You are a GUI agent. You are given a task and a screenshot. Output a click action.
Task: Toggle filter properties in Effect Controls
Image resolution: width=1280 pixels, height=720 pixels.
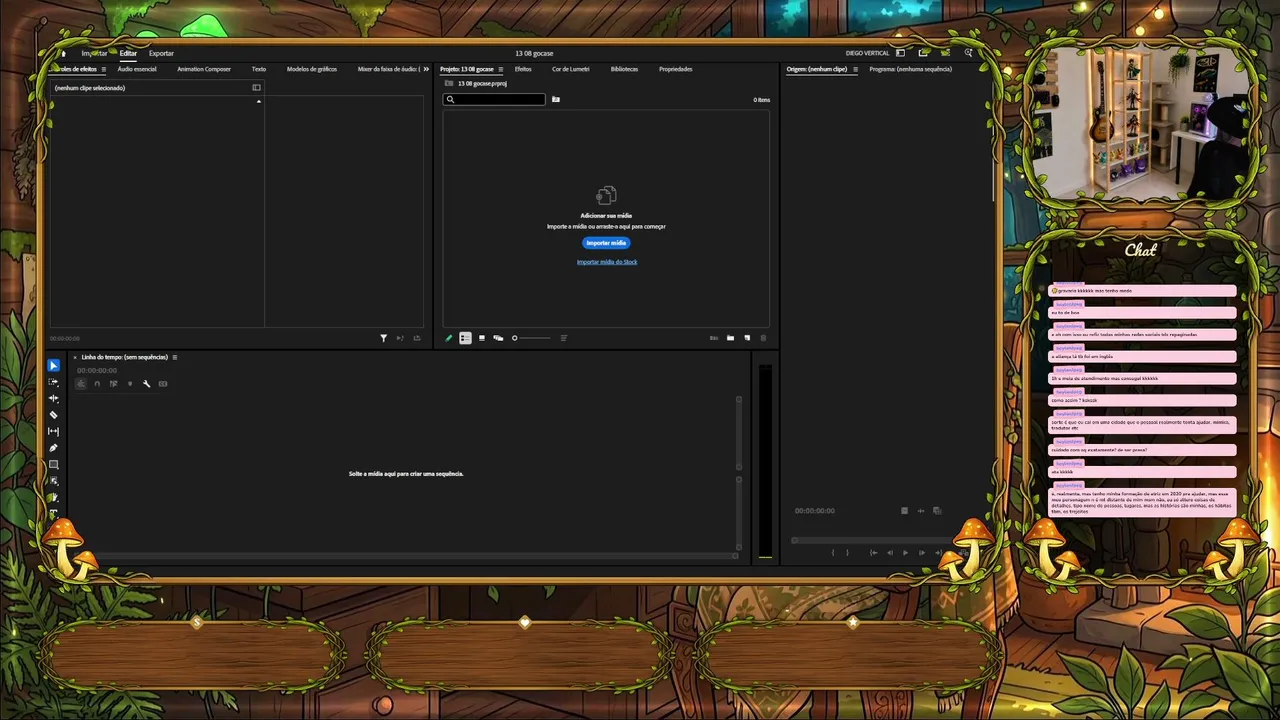(x=383, y=338)
